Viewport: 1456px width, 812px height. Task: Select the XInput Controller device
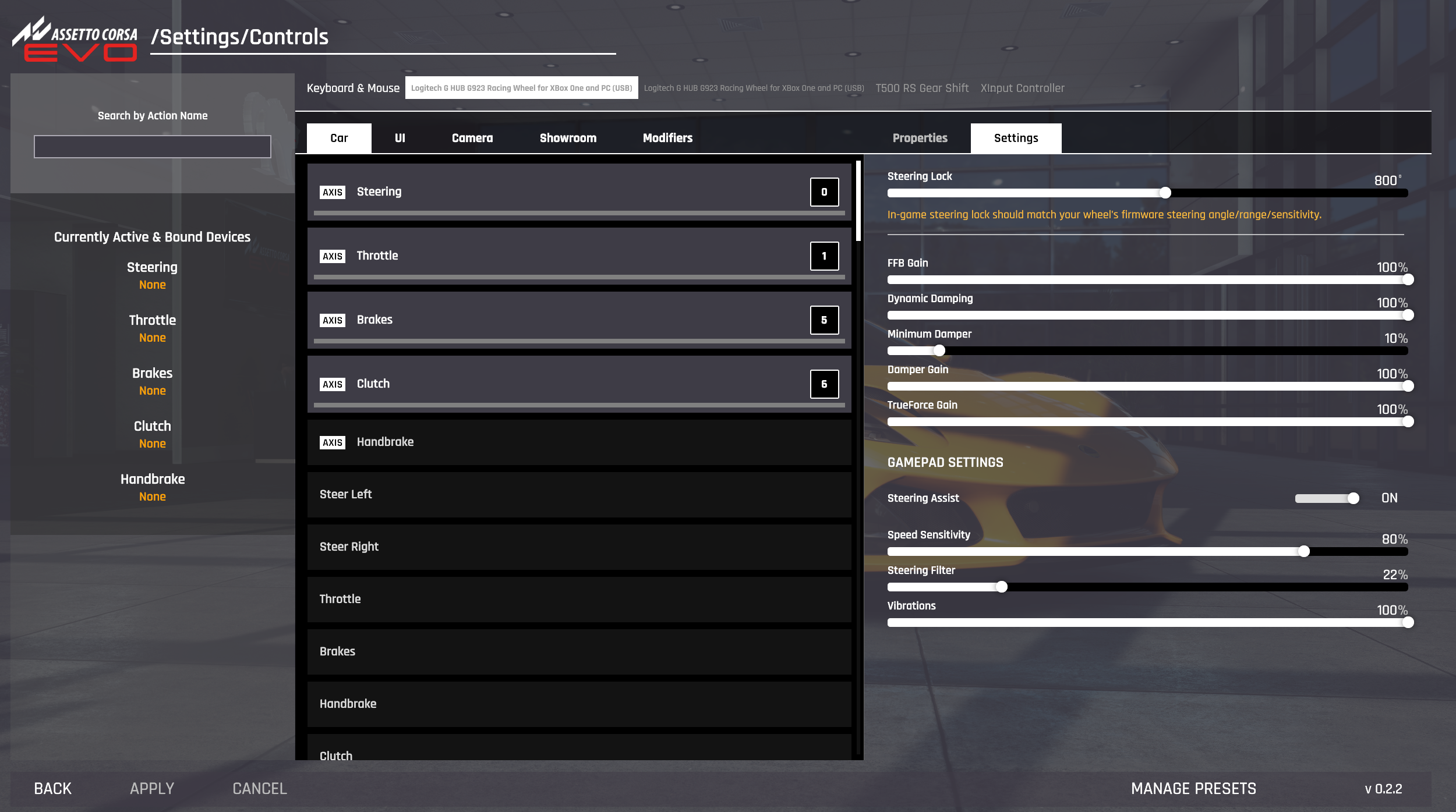[1022, 87]
